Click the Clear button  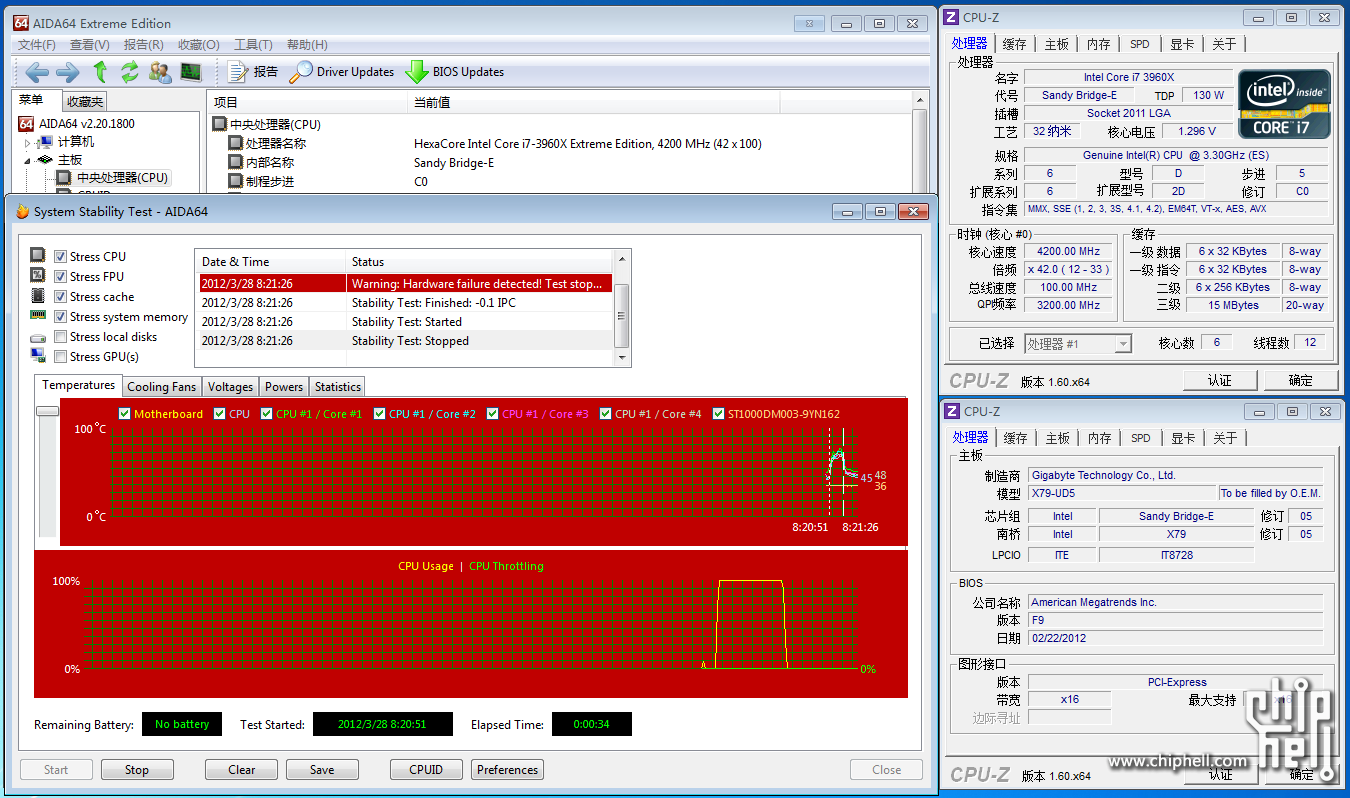click(x=242, y=770)
